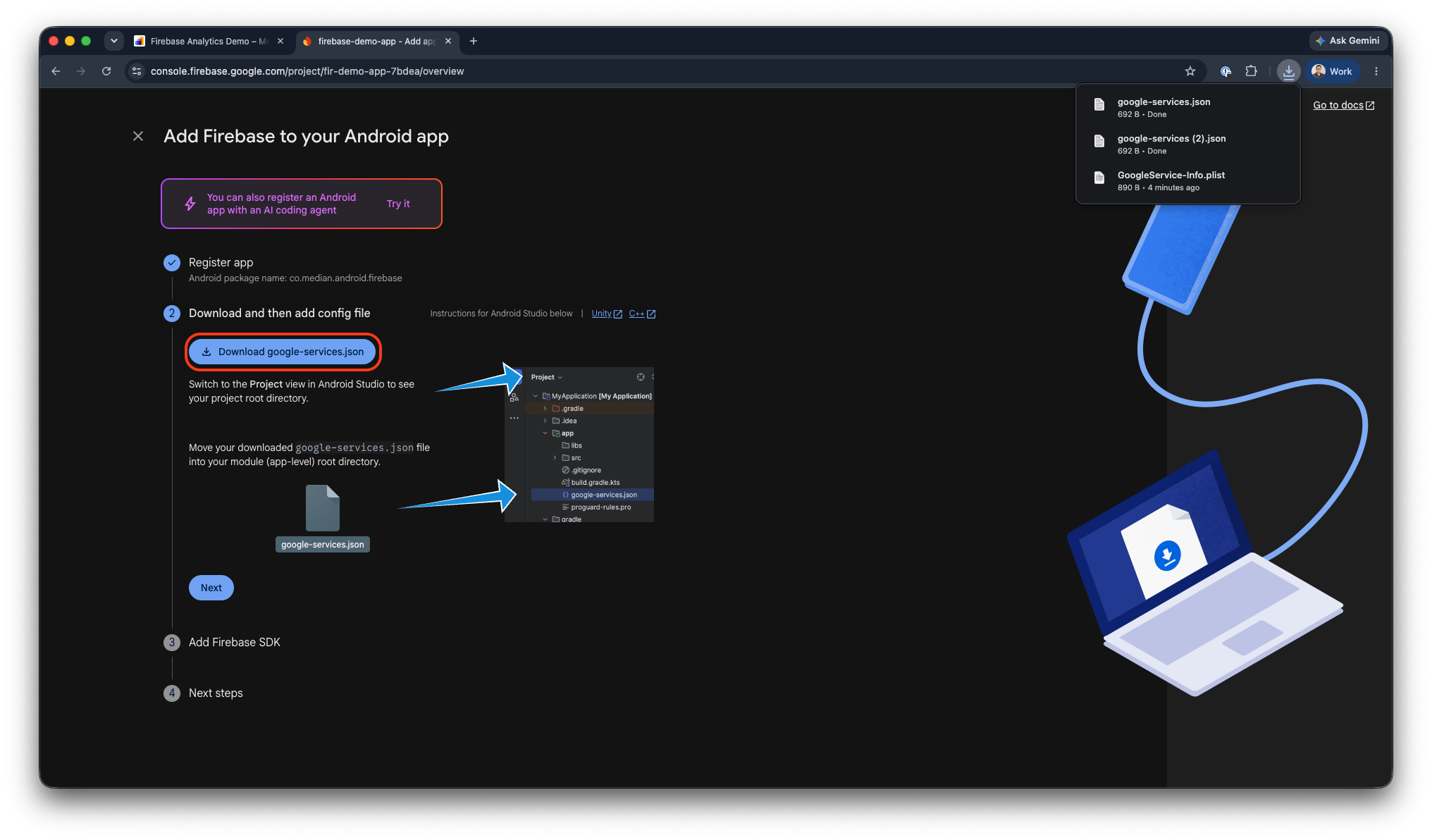Switch to firebase-demo-app tab
This screenshot has width=1432, height=840.
pos(376,41)
